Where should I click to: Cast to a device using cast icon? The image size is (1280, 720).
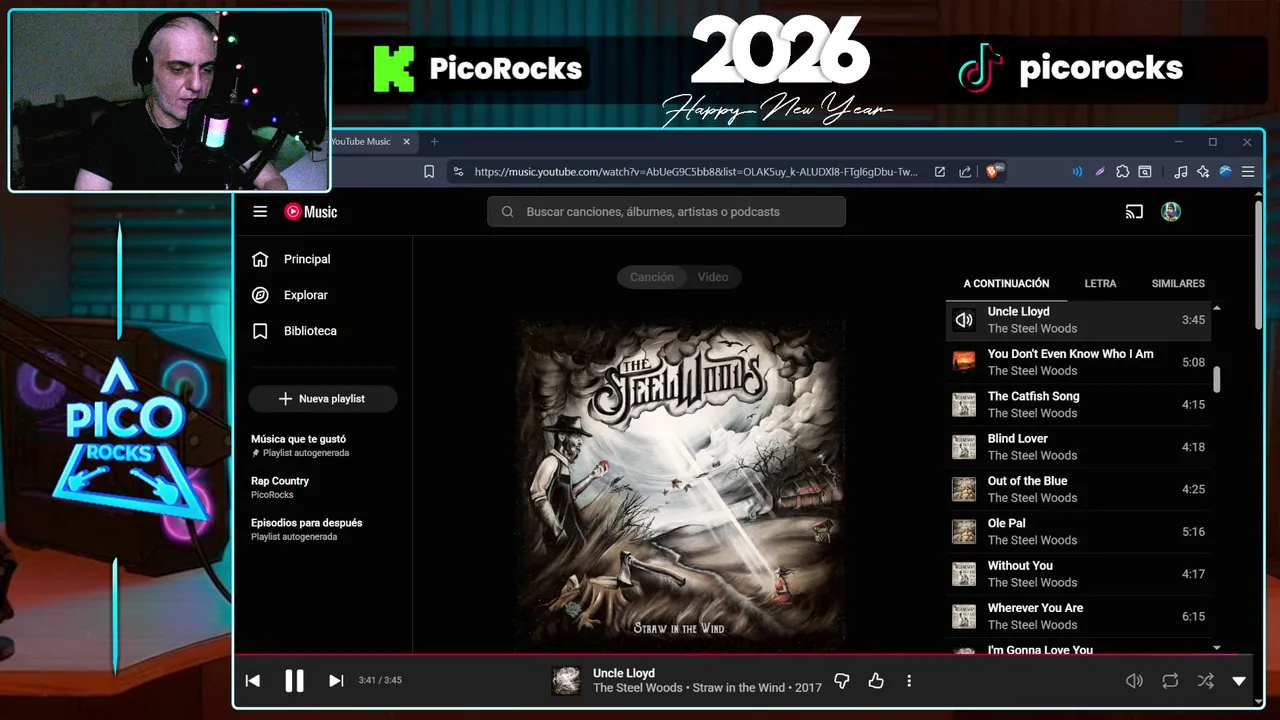(x=1134, y=211)
